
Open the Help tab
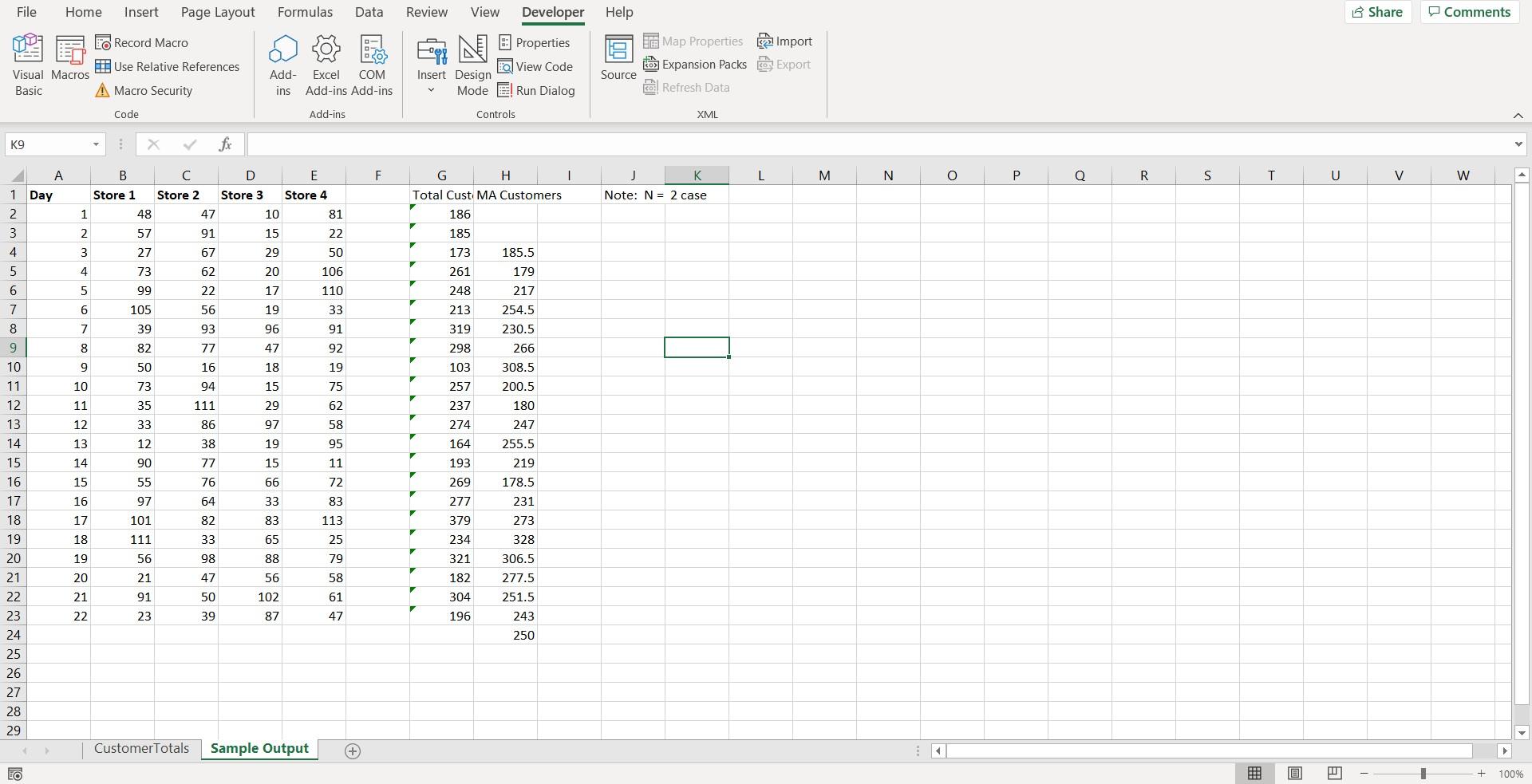pos(619,12)
